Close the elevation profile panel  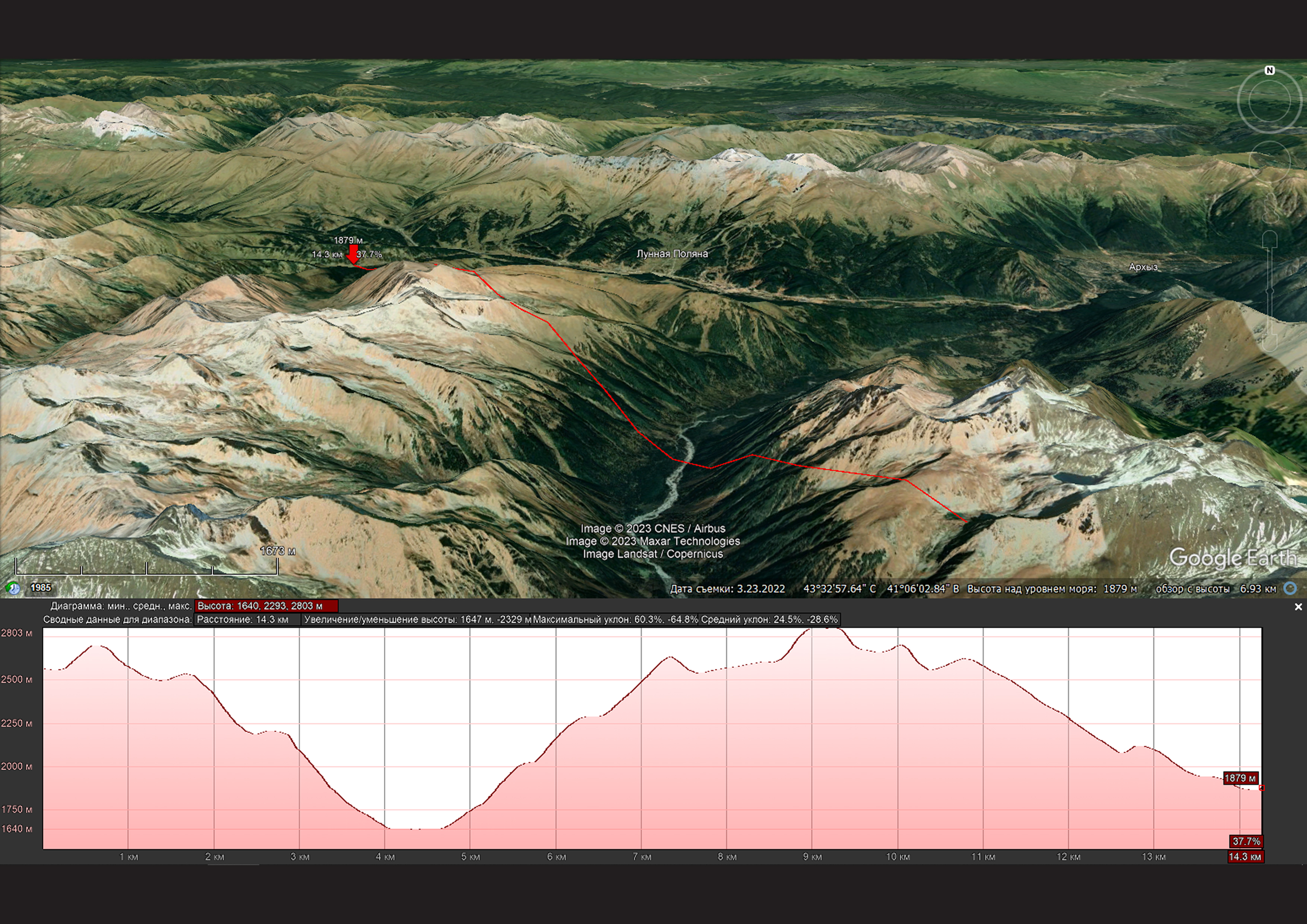pos(1298,607)
